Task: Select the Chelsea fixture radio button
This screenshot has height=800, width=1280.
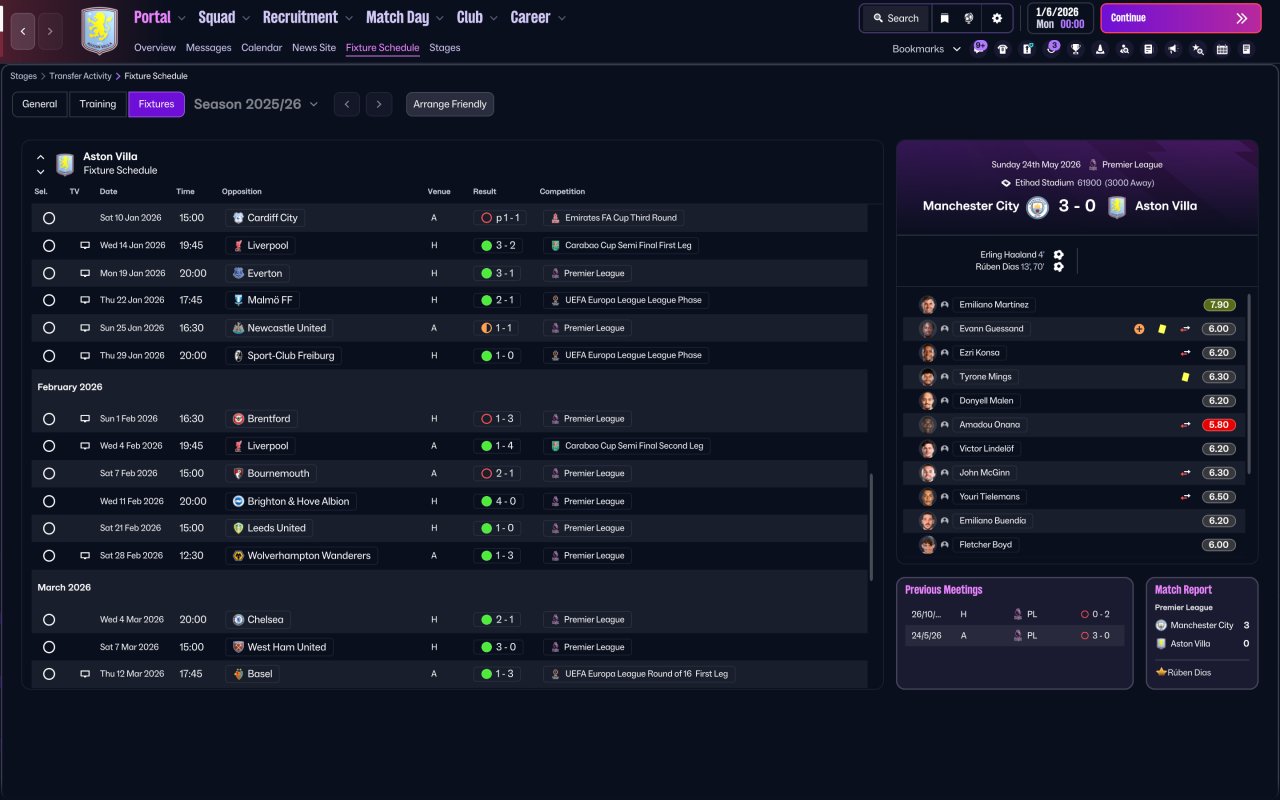Action: [49, 620]
